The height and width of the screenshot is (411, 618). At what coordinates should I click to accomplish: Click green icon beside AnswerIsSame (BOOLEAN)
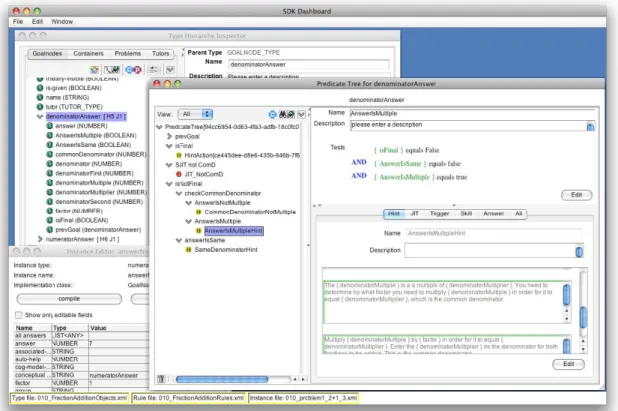[x=50, y=145]
